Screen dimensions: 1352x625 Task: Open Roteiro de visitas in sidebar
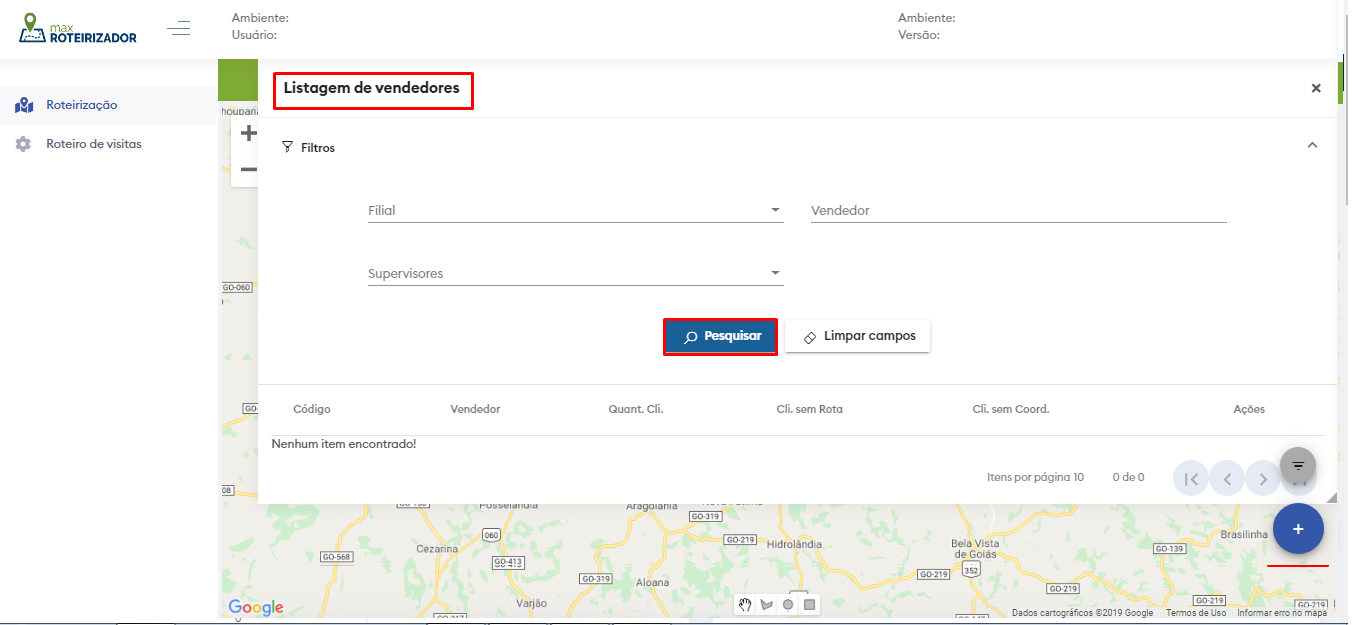[x=94, y=144]
